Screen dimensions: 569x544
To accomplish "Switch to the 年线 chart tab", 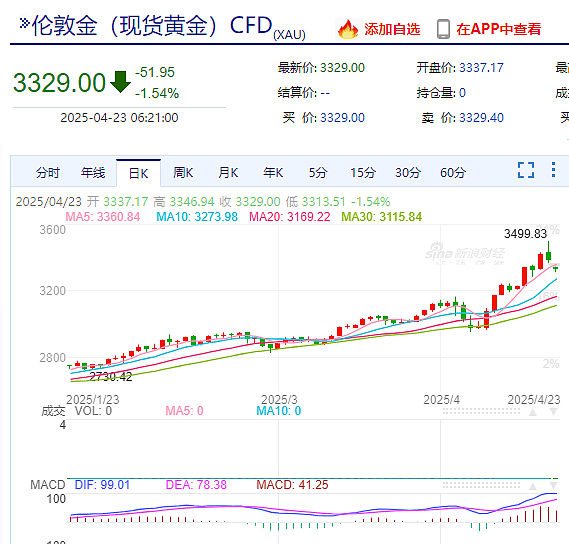I will pos(93,173).
